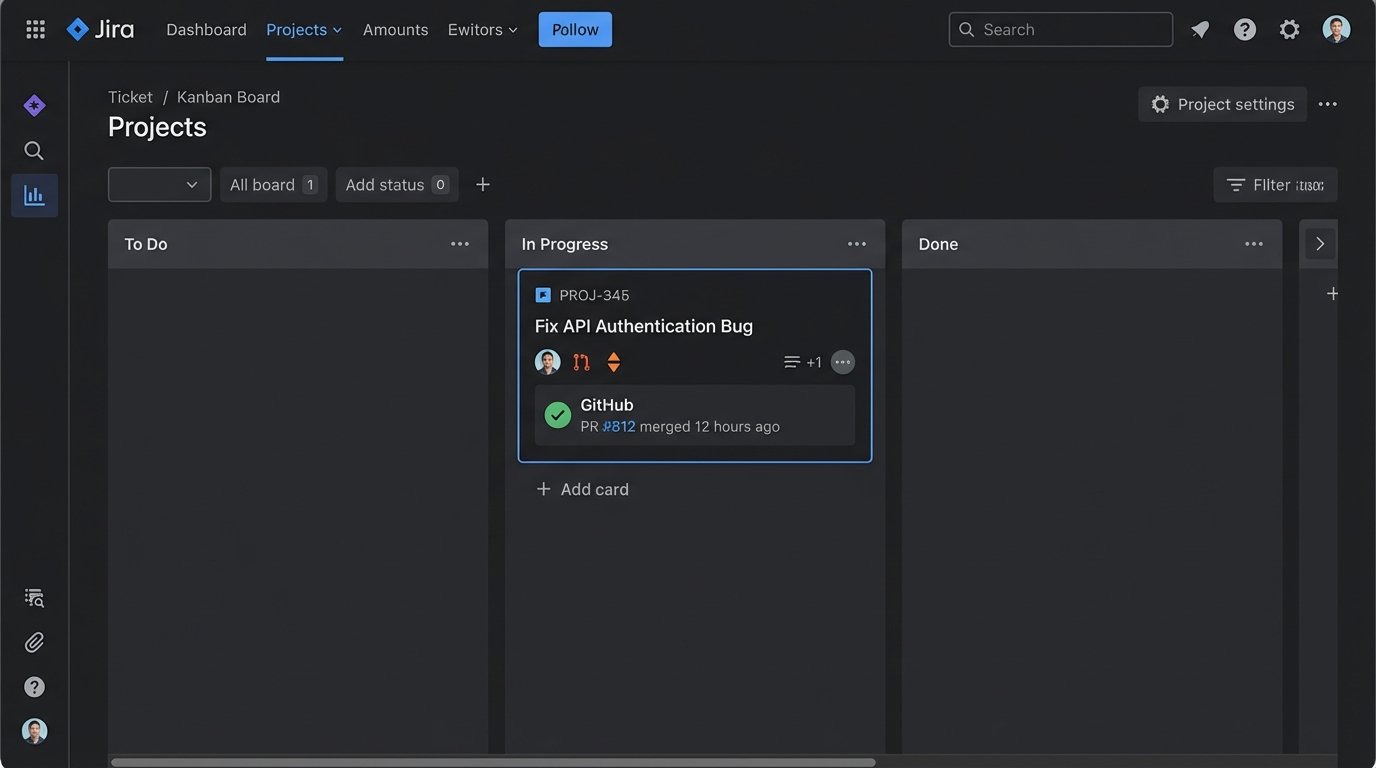Click the attachments paperclip icon in sidebar
Viewport: 1376px width, 768px height.
click(x=33, y=641)
